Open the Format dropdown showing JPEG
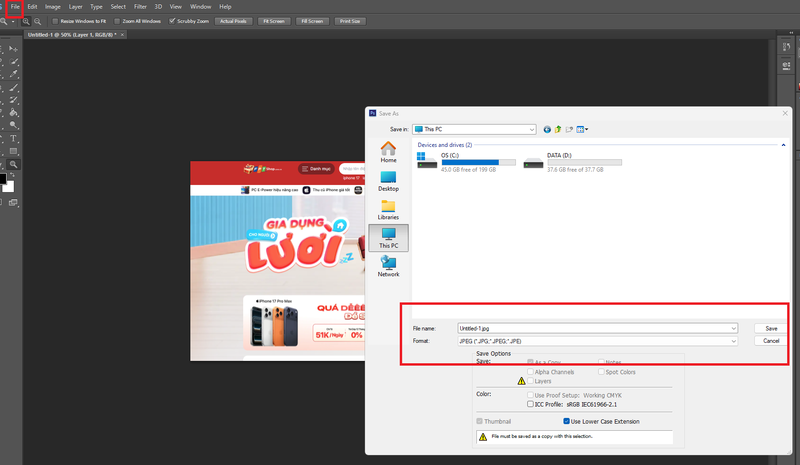 click(597, 341)
